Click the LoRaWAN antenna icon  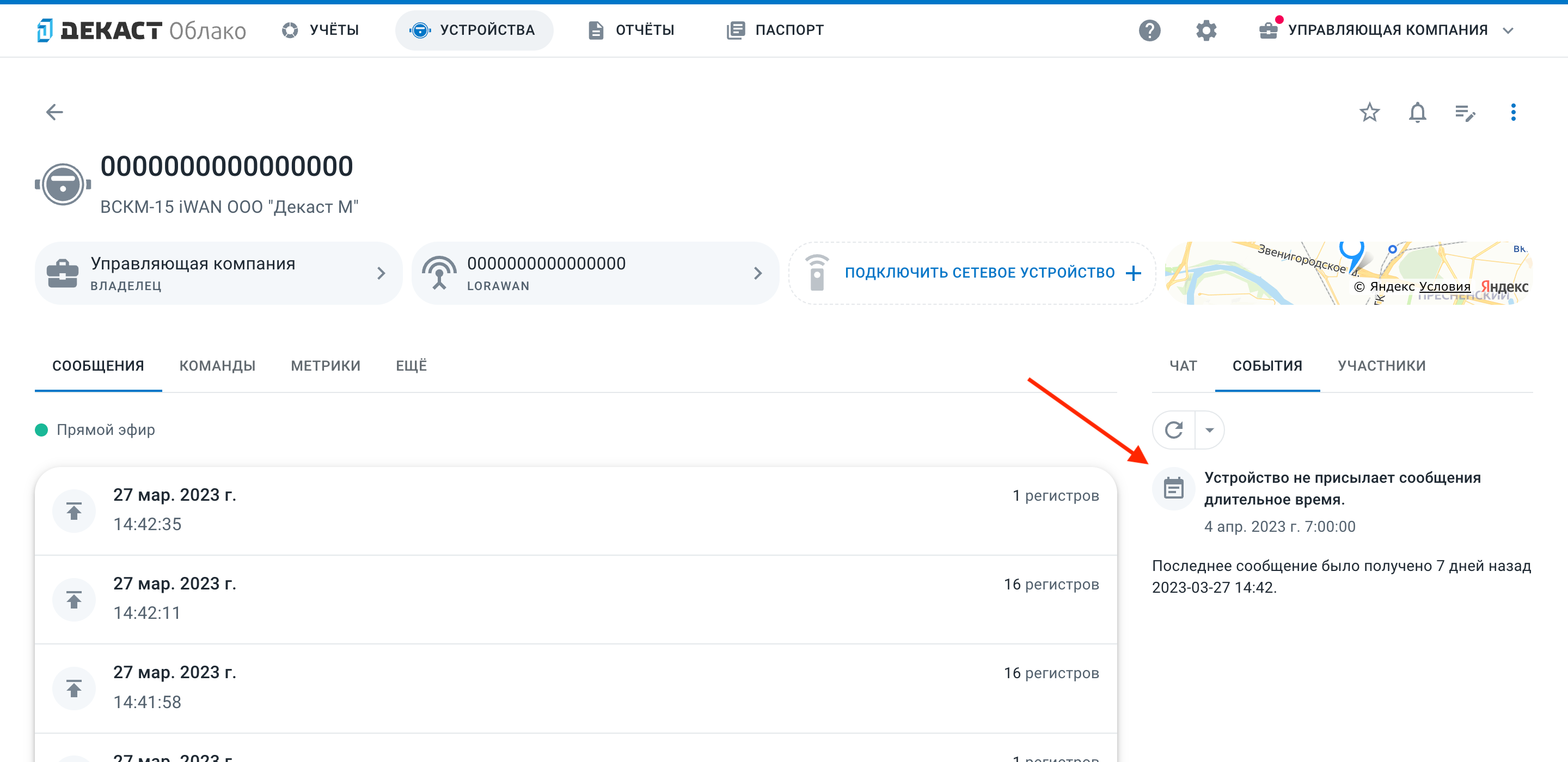pyautogui.click(x=439, y=273)
